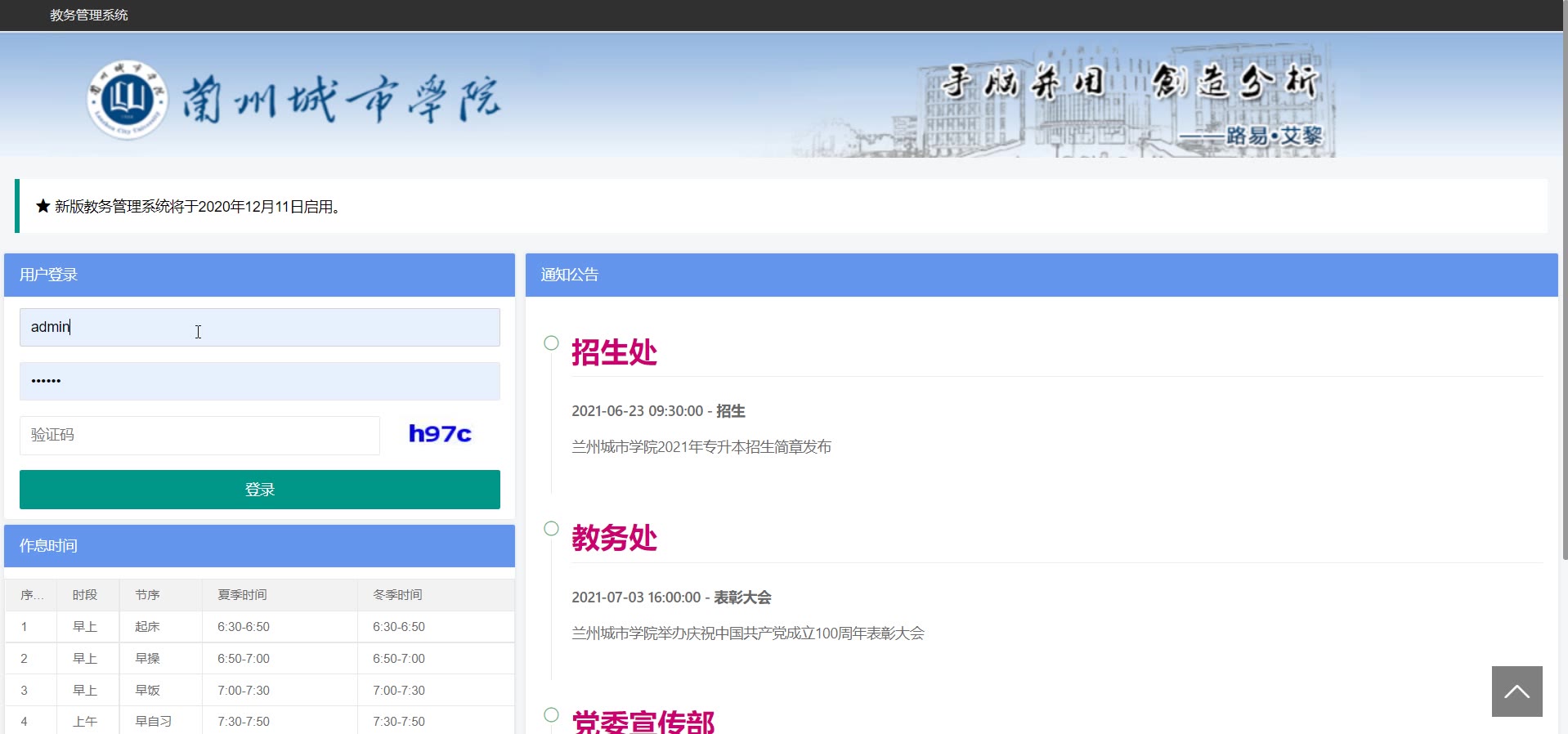Viewport: 1568px width, 734px height.
Task: Click the 用户登录 panel header
Action: pos(260,275)
